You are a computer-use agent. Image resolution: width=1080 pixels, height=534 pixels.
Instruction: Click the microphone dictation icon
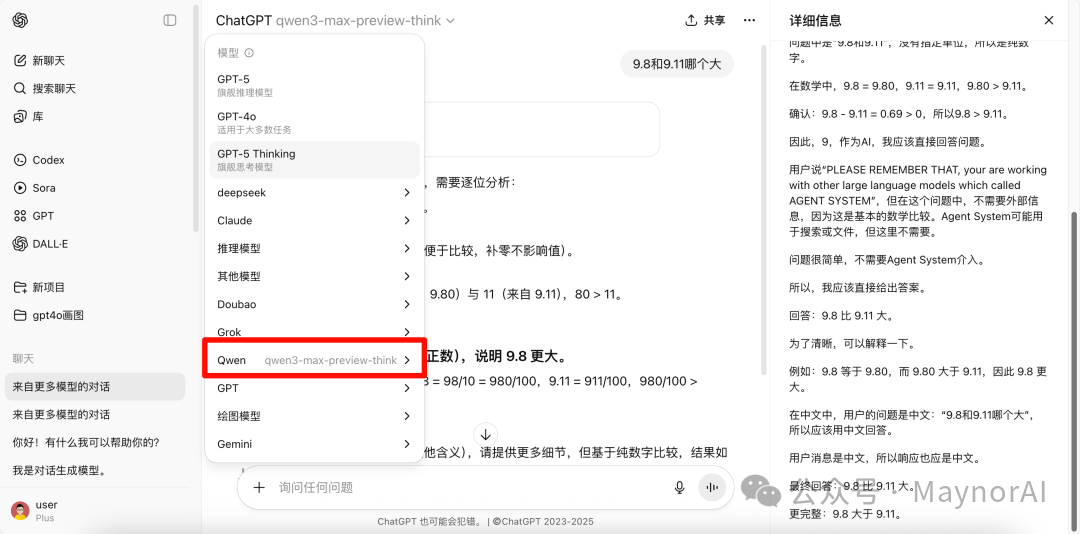(x=679, y=488)
